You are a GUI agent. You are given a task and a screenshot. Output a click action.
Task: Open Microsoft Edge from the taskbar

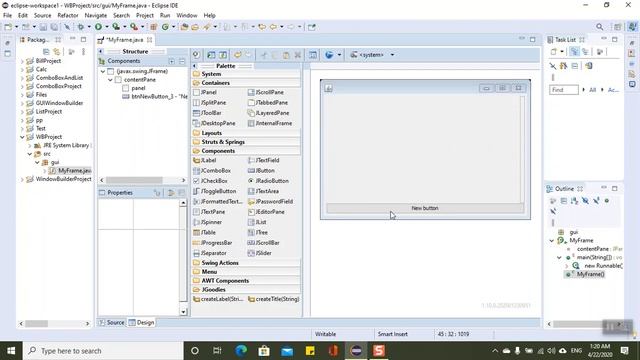point(241,351)
